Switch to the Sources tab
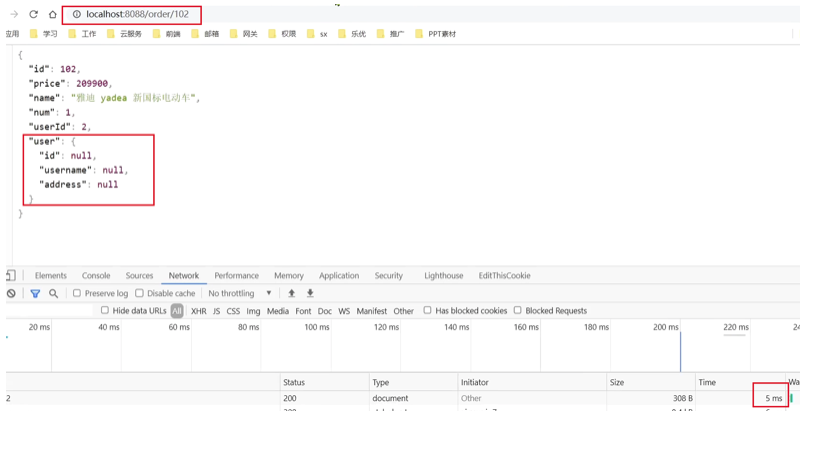Viewport: 834px width, 450px height. point(139,276)
